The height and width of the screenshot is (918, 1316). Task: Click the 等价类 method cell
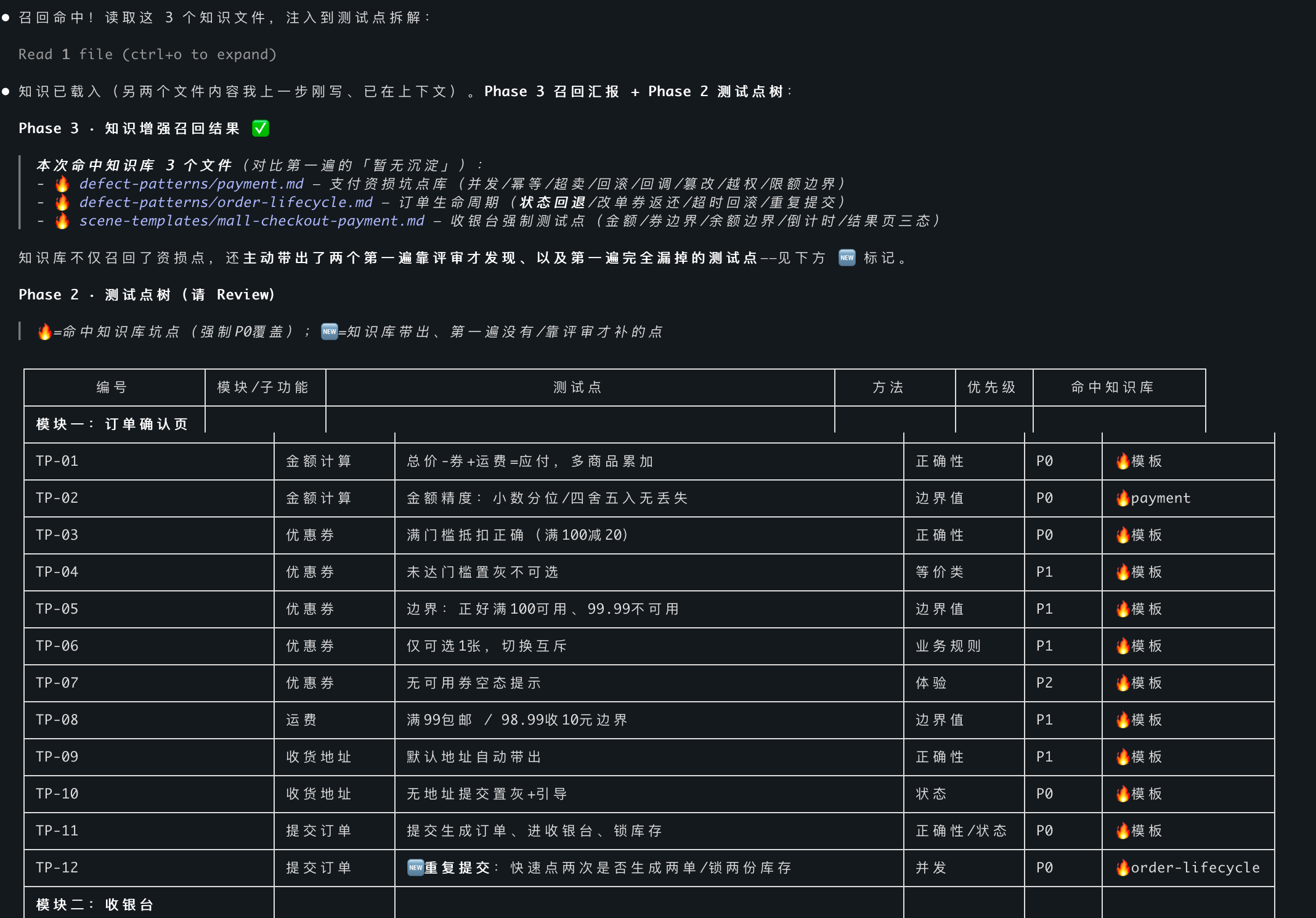(964, 572)
